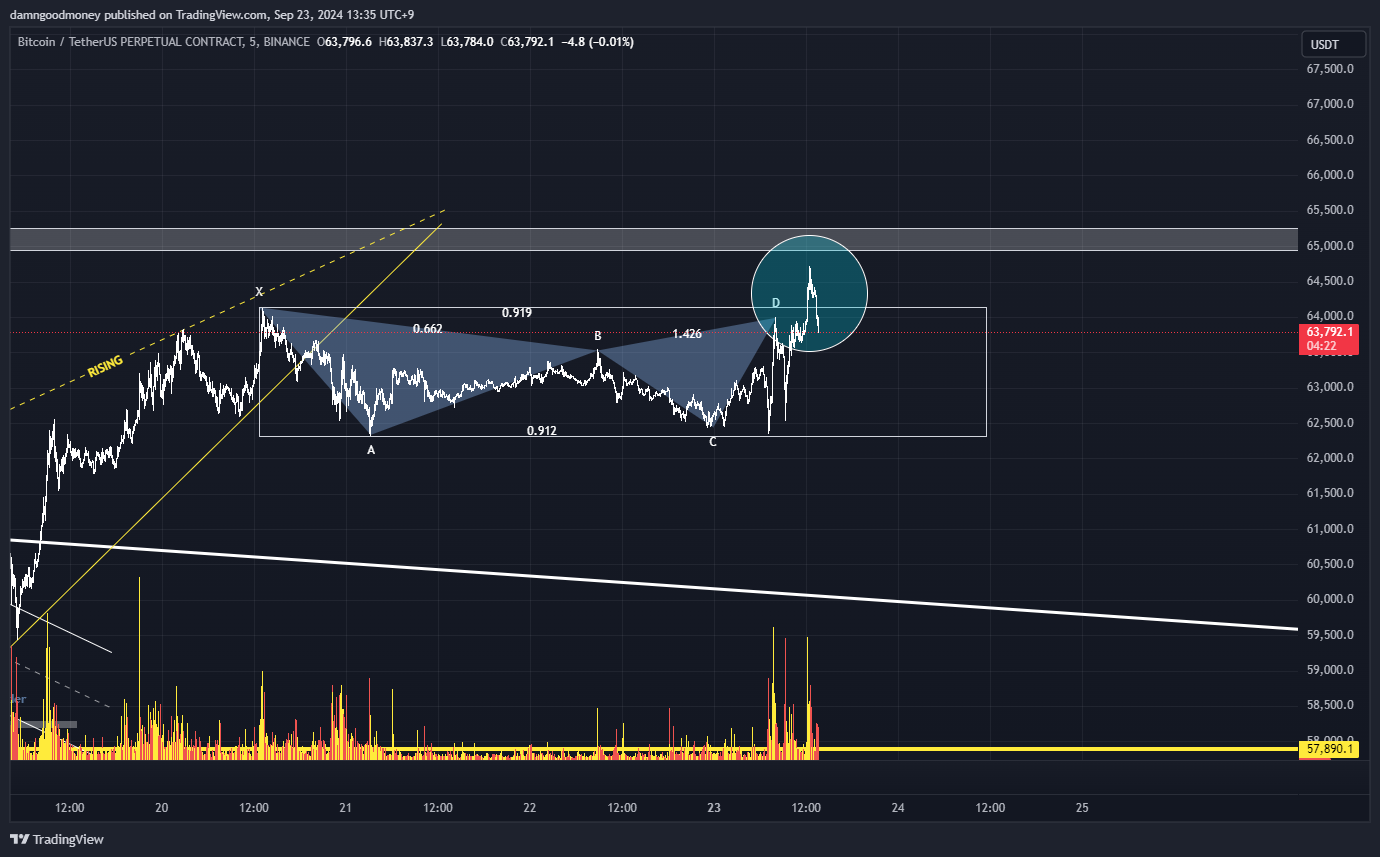Click the 0.662 ratio label
The image size is (1380, 857).
click(428, 328)
